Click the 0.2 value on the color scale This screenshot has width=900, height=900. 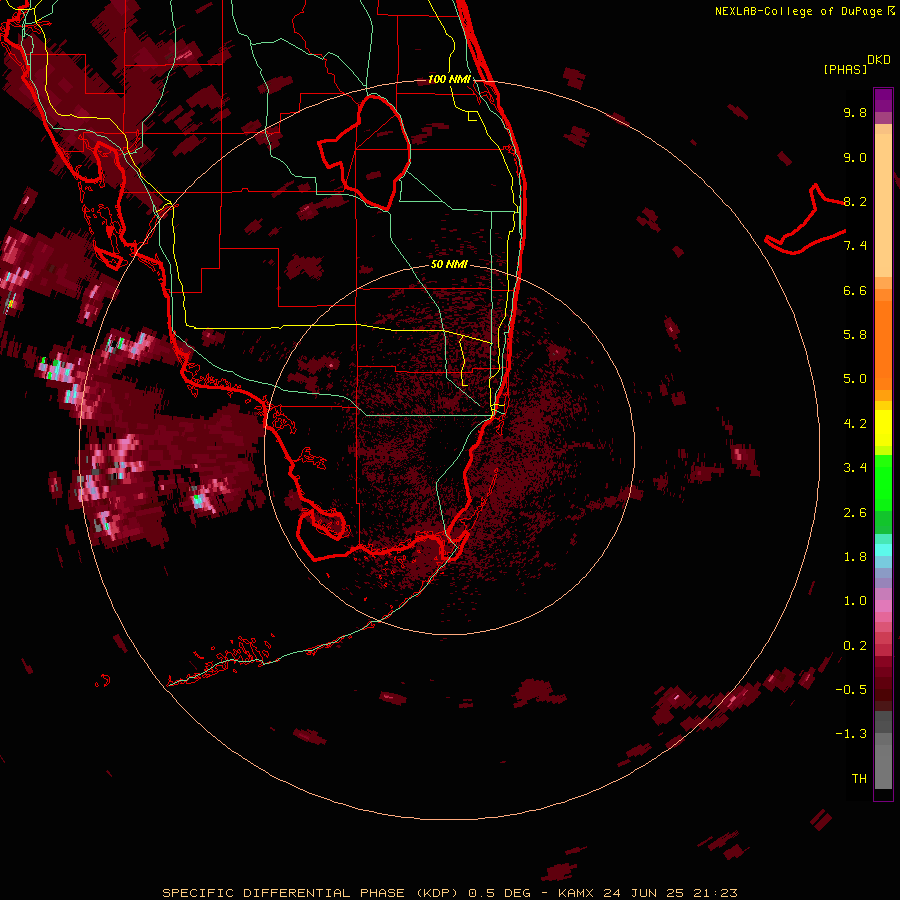point(855,646)
